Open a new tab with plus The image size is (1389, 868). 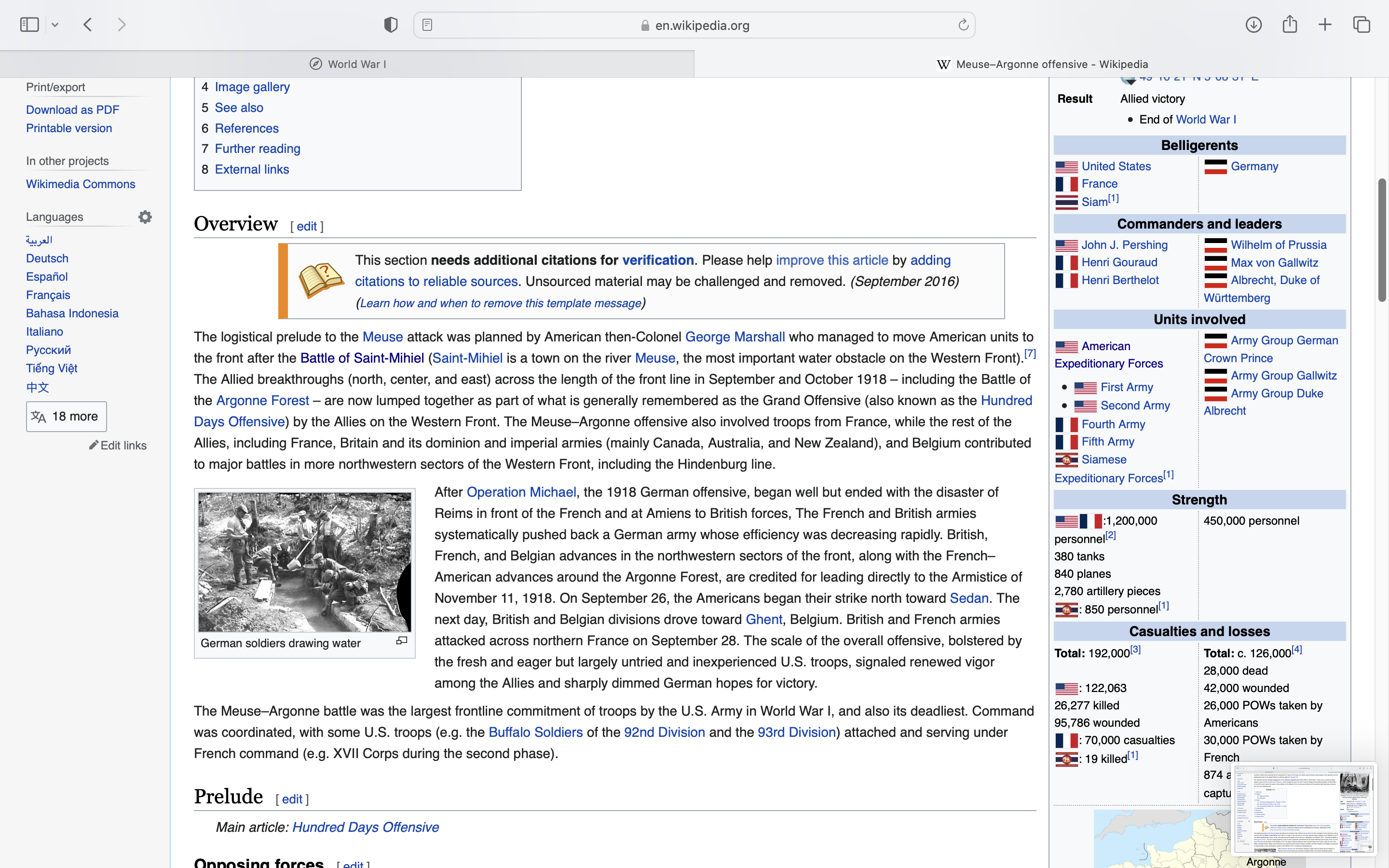click(1325, 25)
